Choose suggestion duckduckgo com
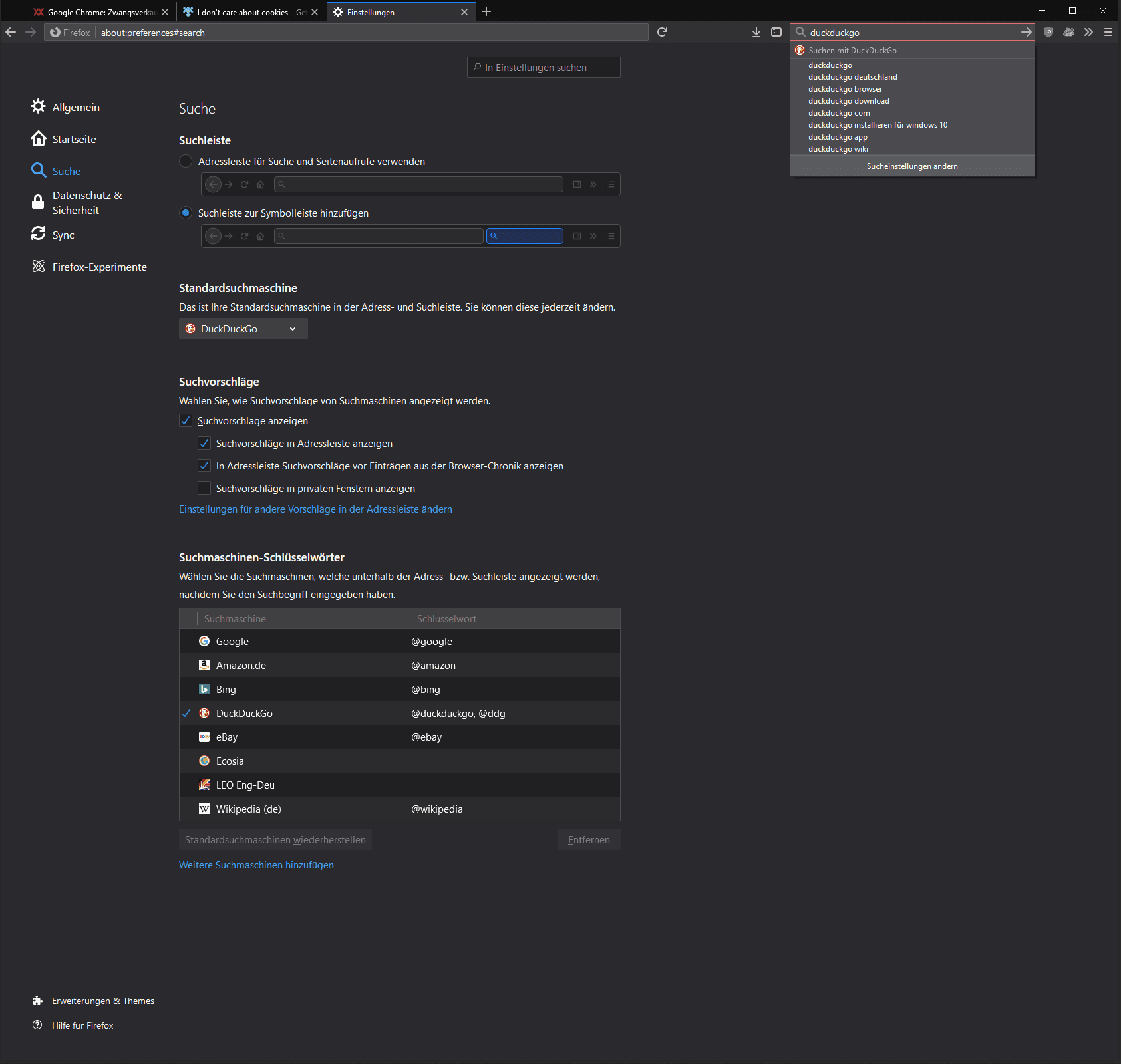 point(912,113)
